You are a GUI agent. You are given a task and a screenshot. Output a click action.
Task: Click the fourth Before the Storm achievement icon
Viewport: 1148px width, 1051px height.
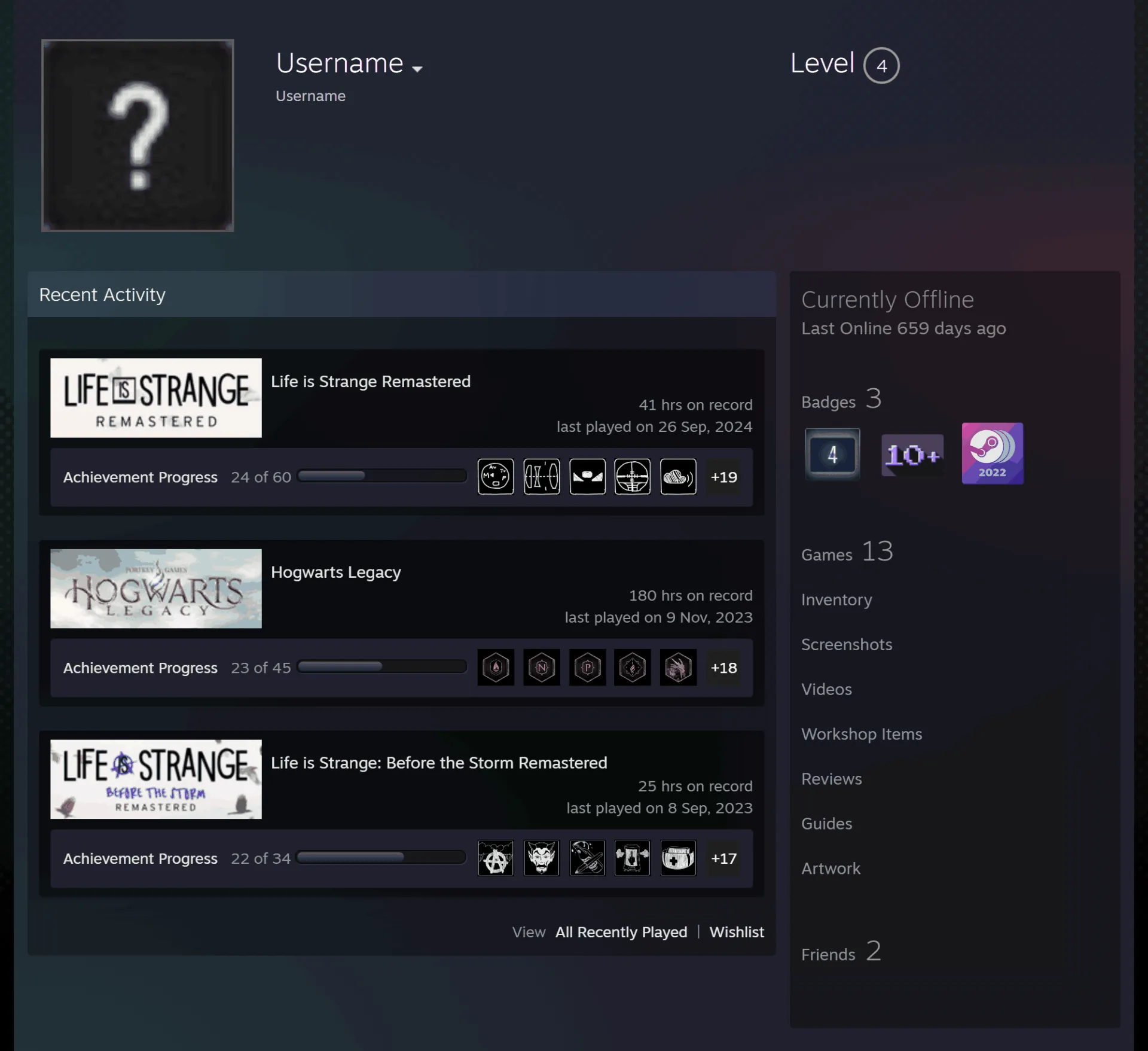pyautogui.click(x=633, y=858)
